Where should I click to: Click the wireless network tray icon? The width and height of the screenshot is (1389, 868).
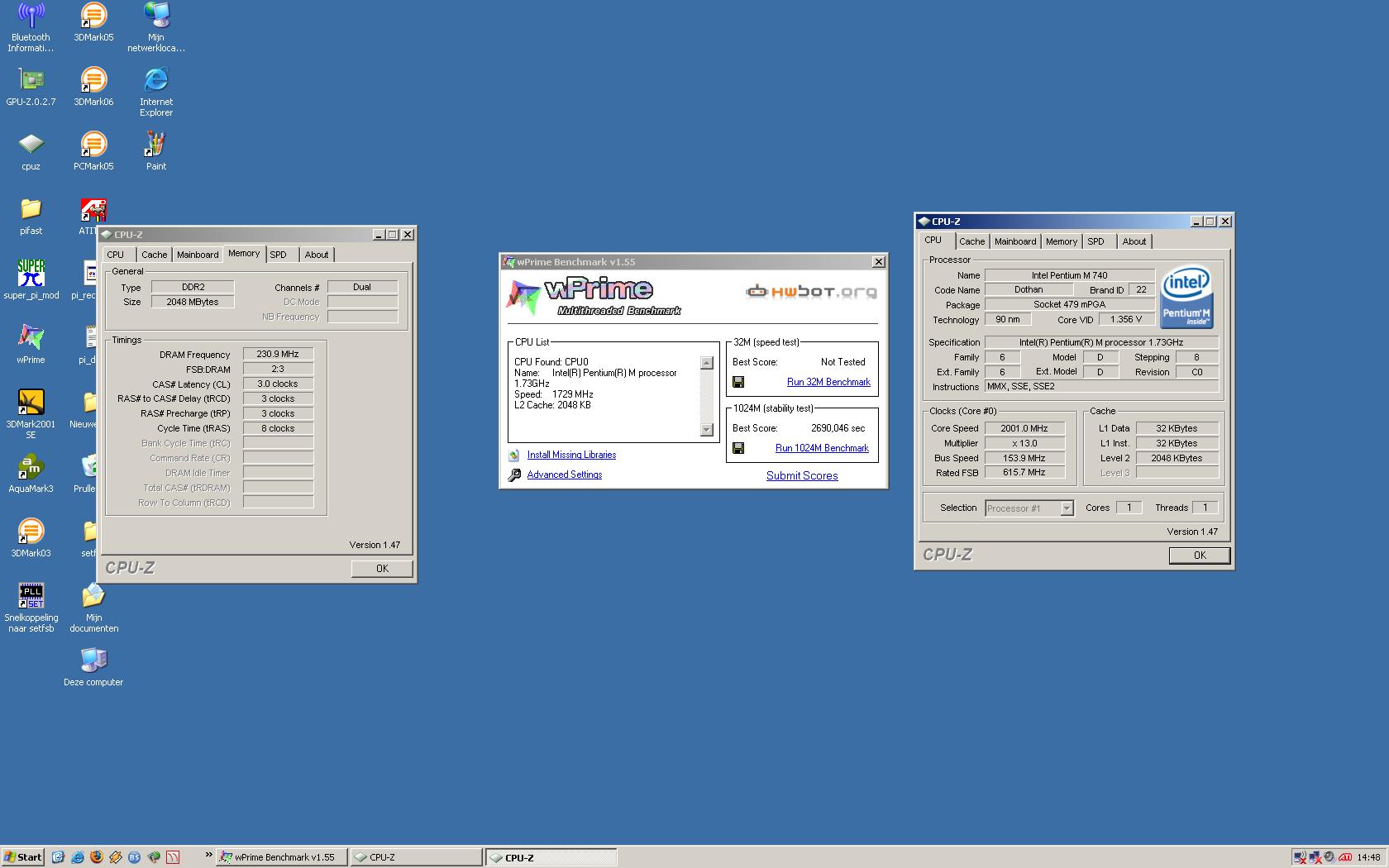click(1301, 857)
